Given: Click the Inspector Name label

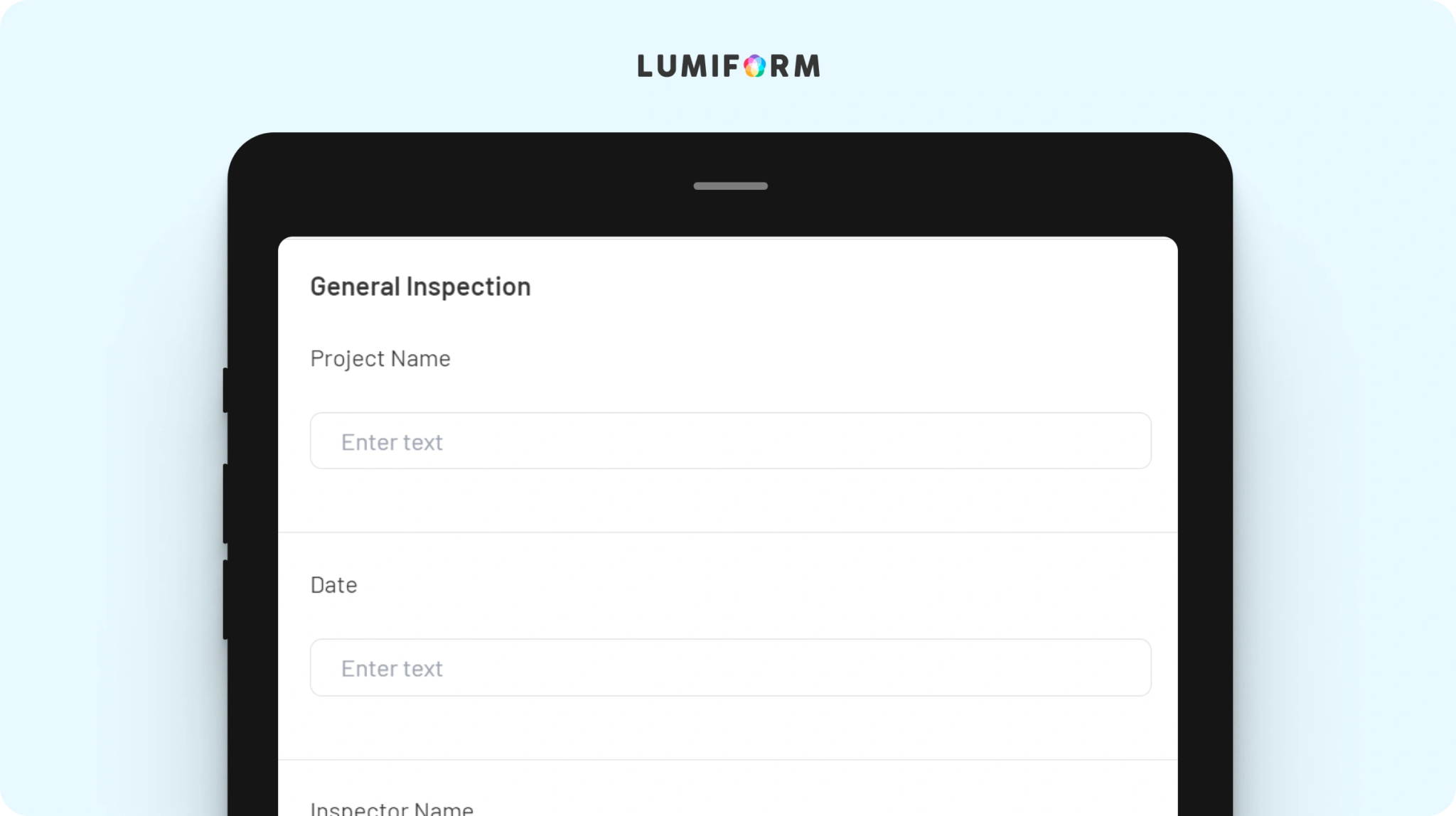Looking at the screenshot, I should 392,808.
